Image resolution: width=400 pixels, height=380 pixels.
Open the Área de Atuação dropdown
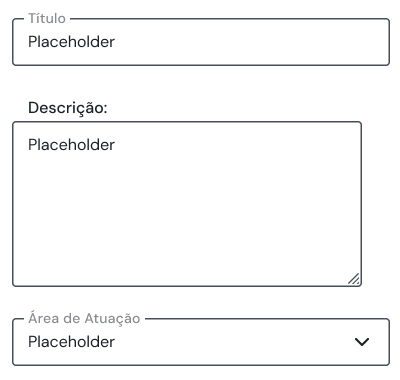pyautogui.click(x=201, y=342)
